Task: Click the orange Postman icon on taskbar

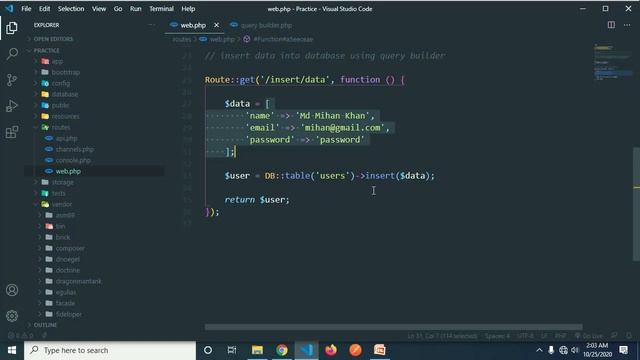Action: [x=356, y=350]
